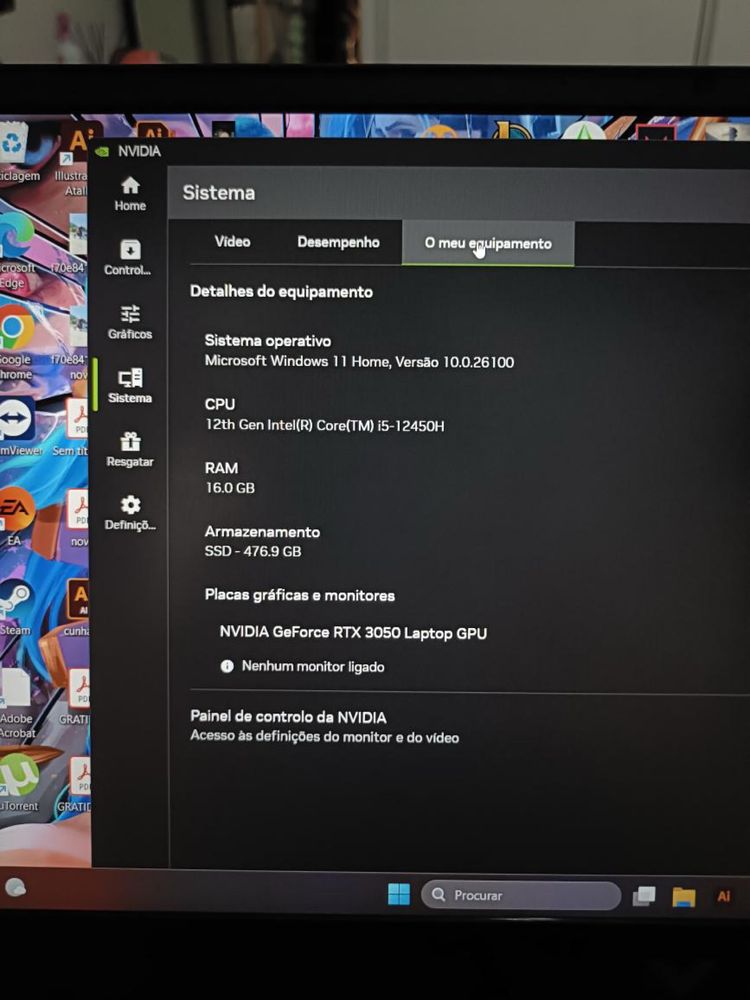Select the Google Chrome desktop icon

(x=16, y=342)
